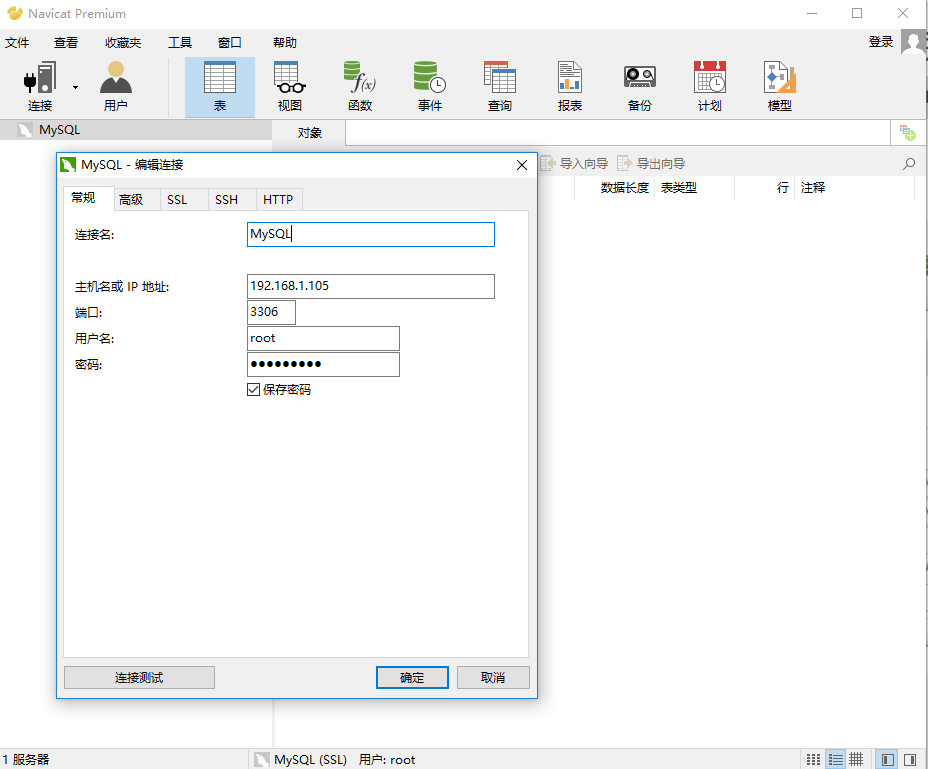Open the Tables view icon
The width and height of the screenshot is (928, 769).
[220, 85]
